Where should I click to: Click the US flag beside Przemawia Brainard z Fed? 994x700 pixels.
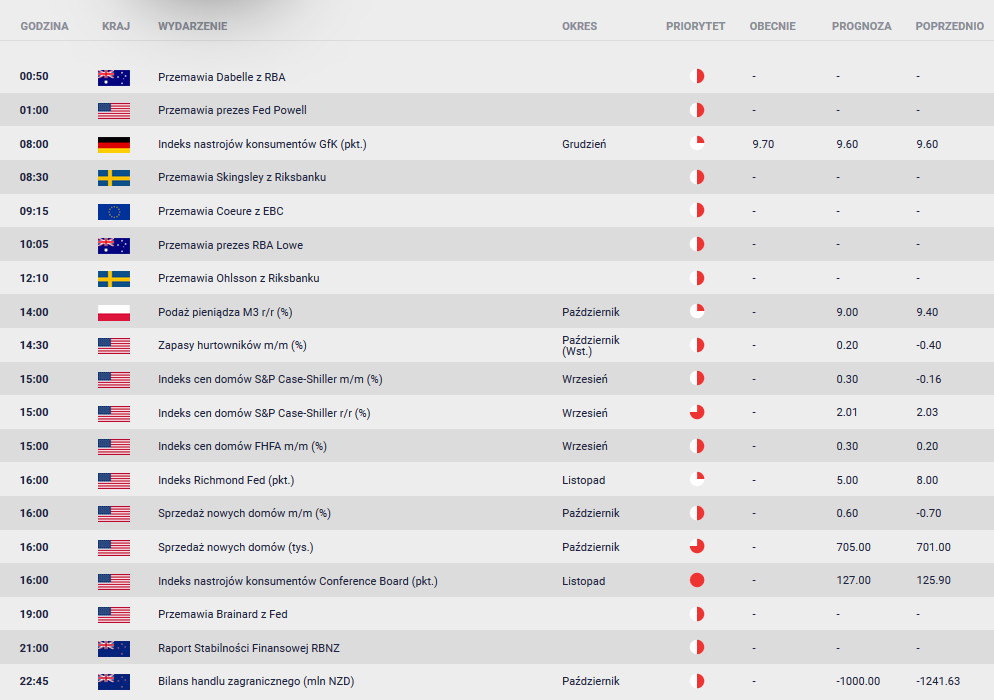click(113, 615)
